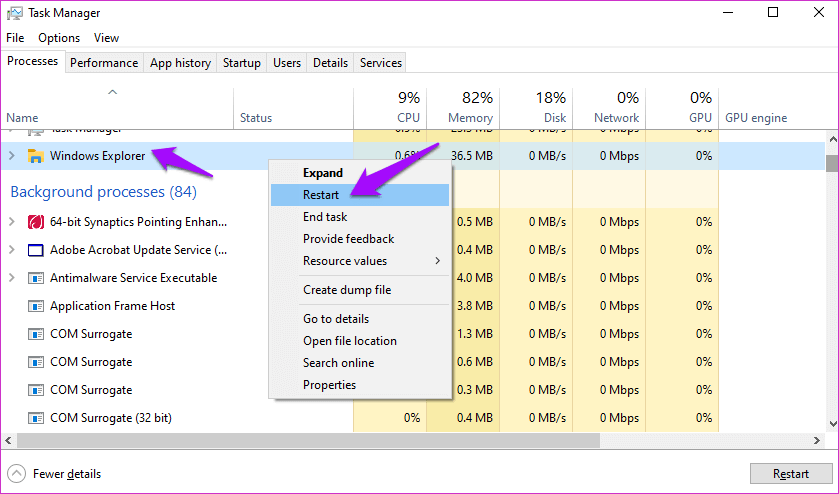Screen dimensions: 839x494
Task: Sort by the Network column header
Action: point(609,108)
